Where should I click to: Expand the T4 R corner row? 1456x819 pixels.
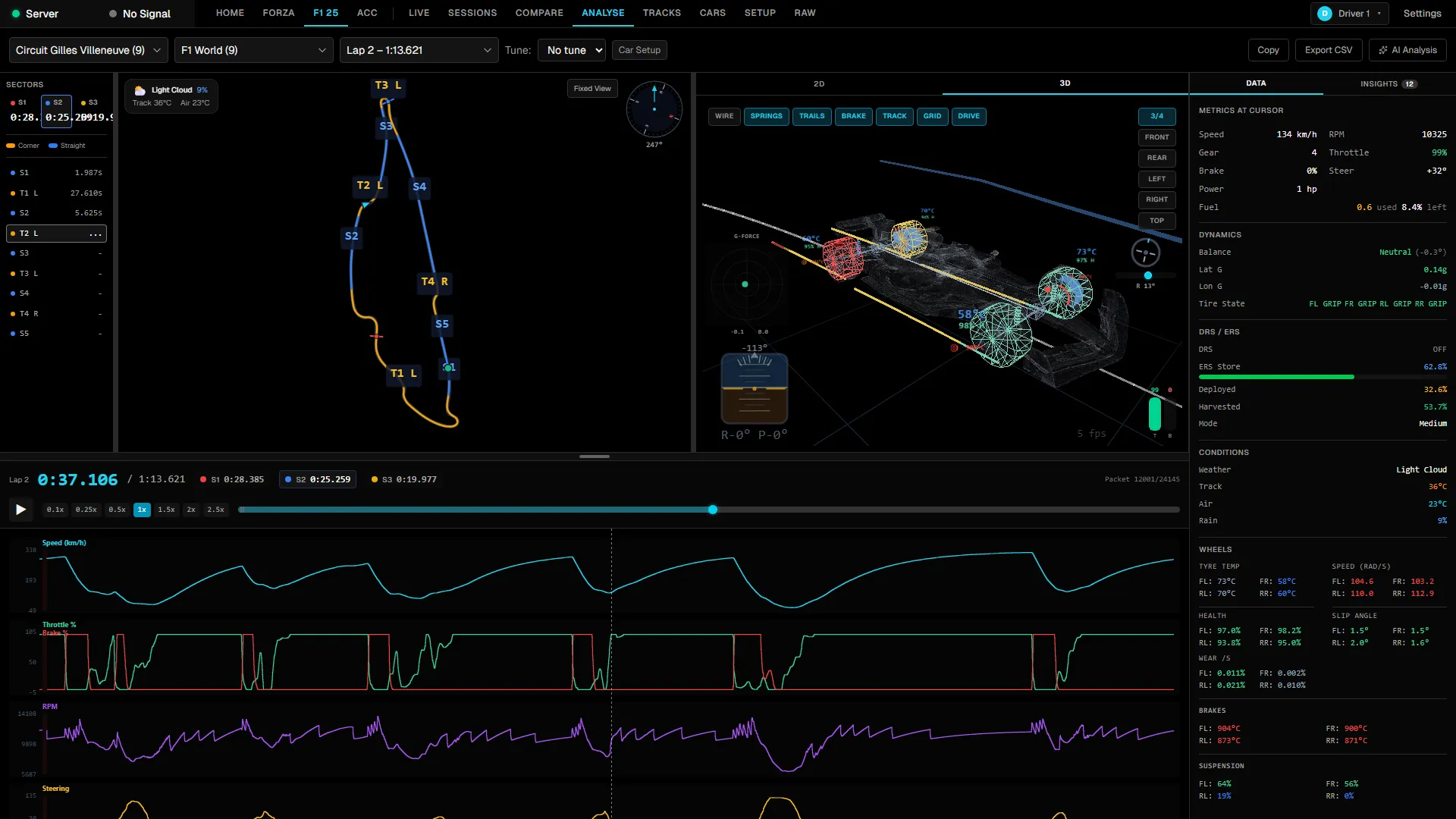coord(56,314)
